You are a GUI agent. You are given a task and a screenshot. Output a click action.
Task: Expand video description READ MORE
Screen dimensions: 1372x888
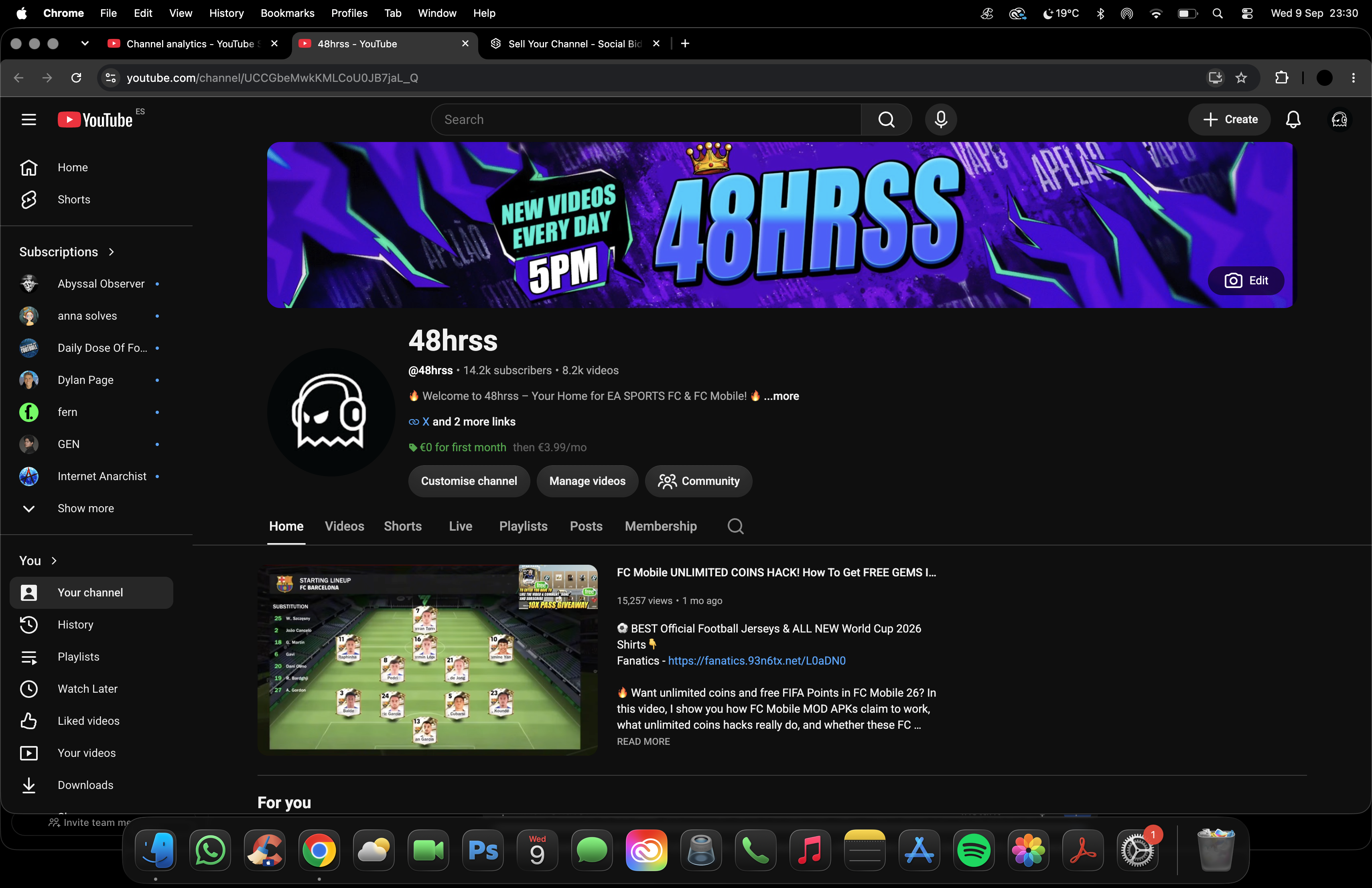pos(643,742)
